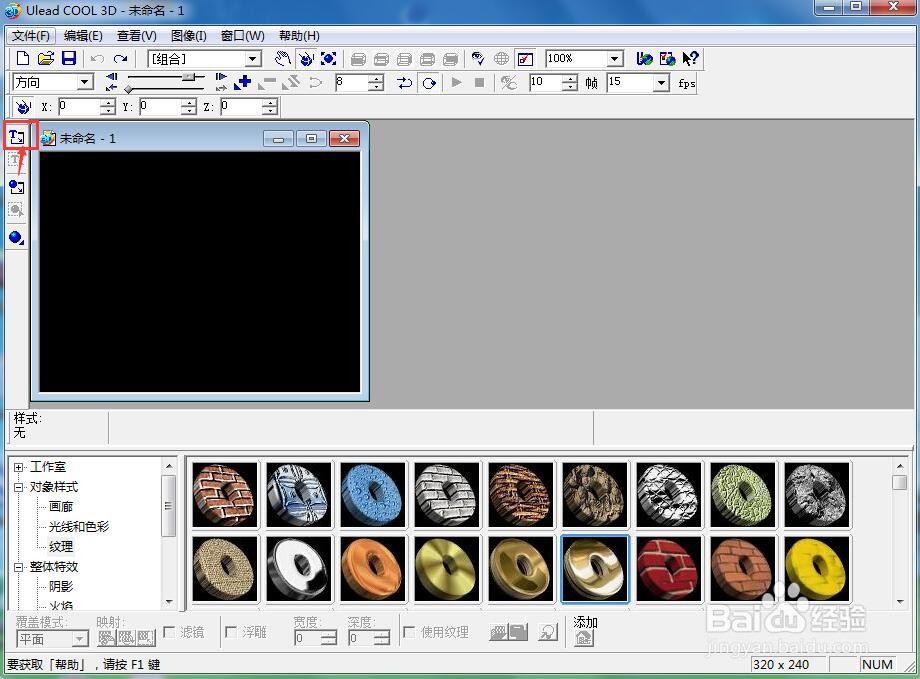Select the hand Move Object tool
This screenshot has height=679, width=920.
pyautogui.click(x=283, y=58)
